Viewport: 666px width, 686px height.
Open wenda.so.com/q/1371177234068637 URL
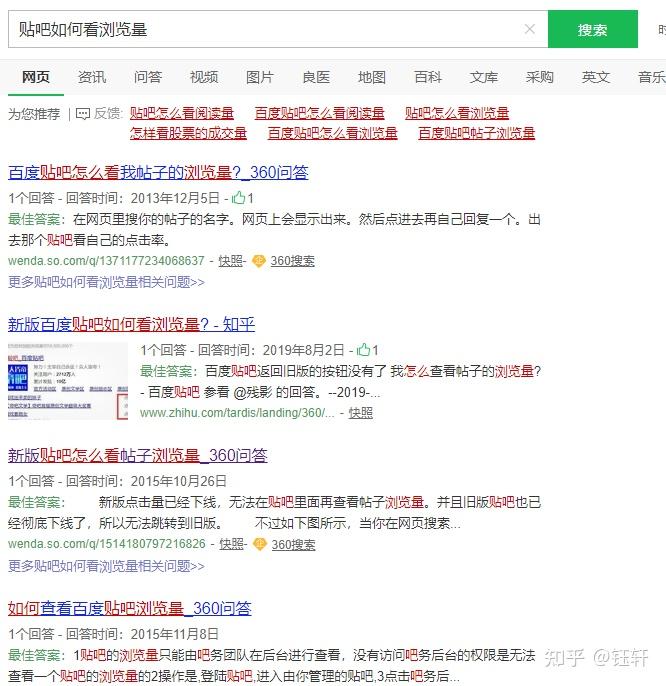(106, 261)
